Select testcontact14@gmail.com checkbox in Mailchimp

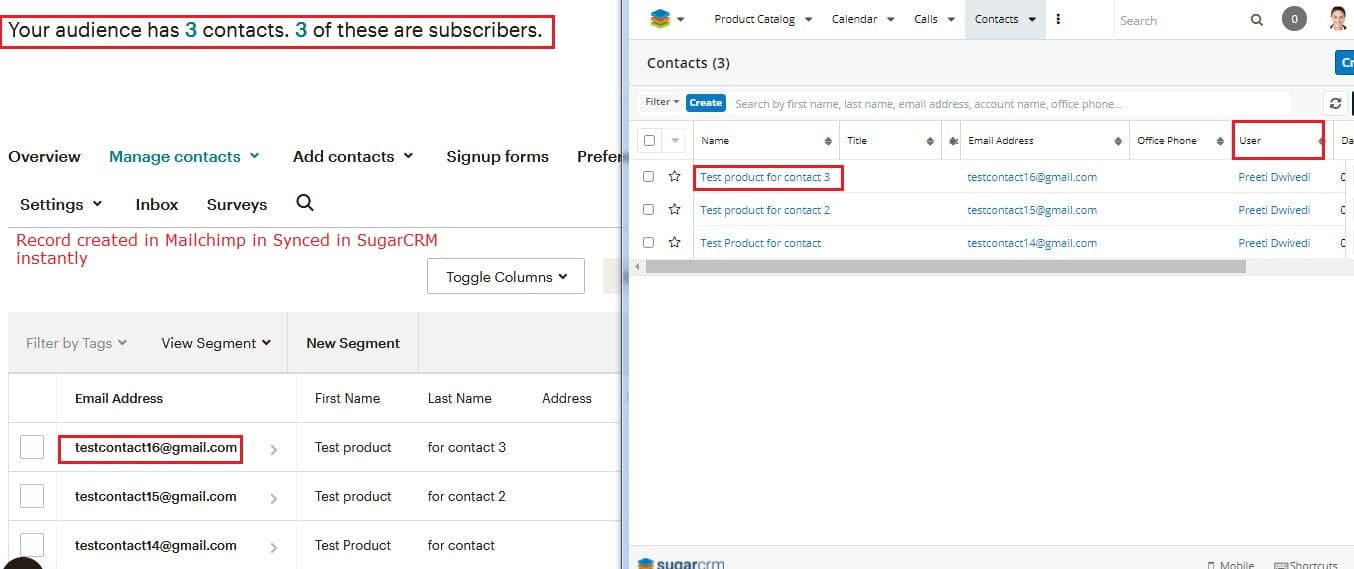click(32, 544)
